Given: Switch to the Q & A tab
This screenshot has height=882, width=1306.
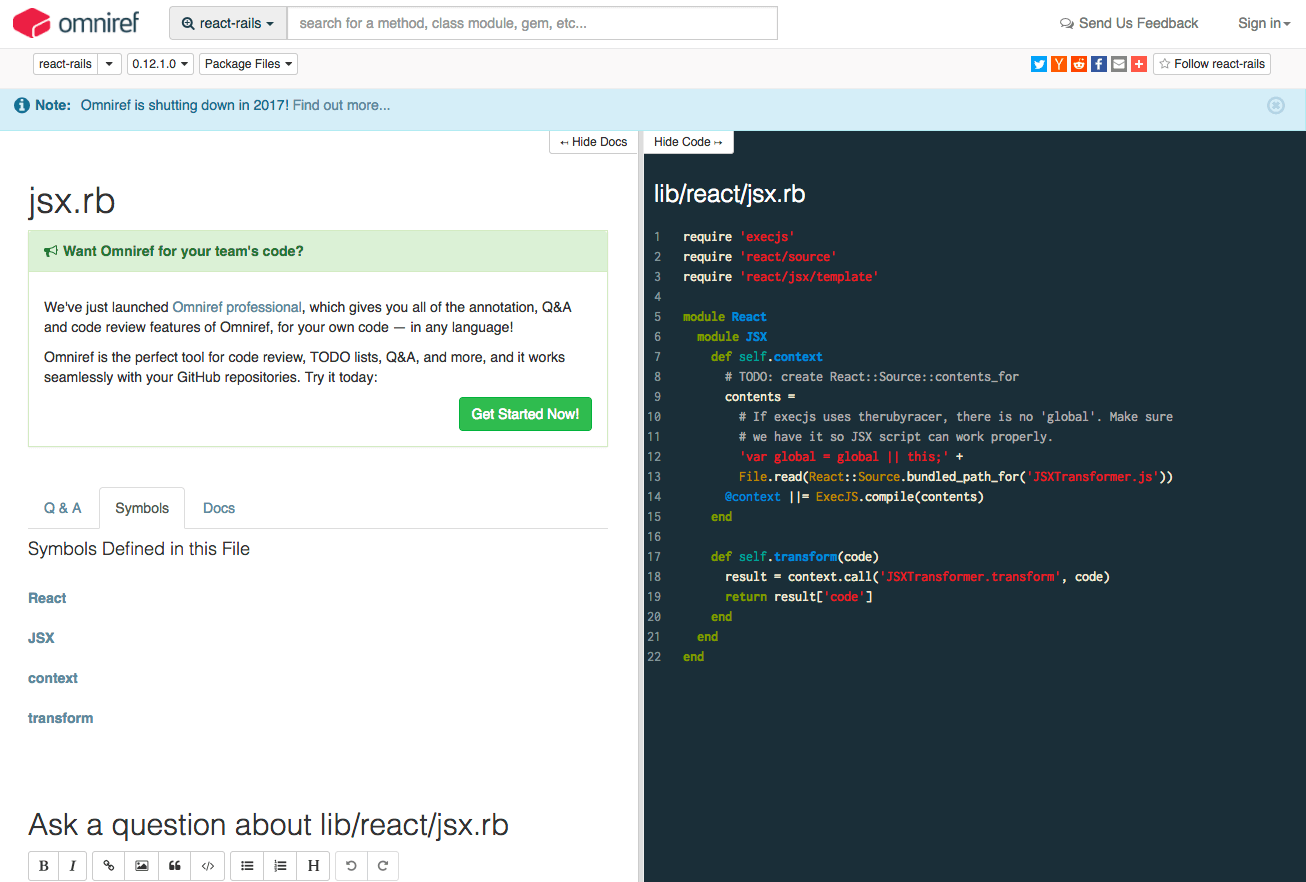Looking at the screenshot, I should point(62,508).
